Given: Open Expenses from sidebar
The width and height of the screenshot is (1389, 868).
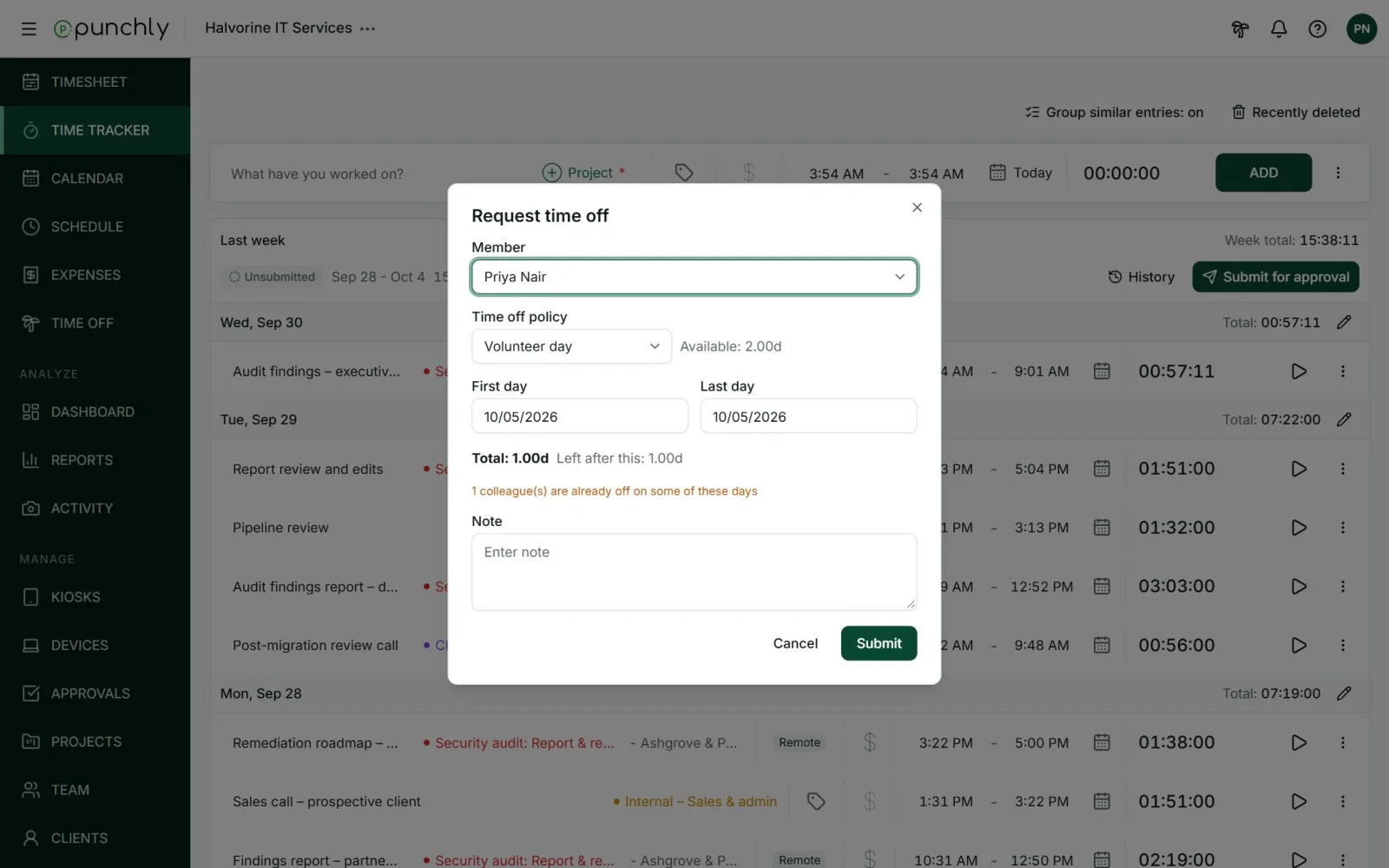Looking at the screenshot, I should tap(95, 275).
